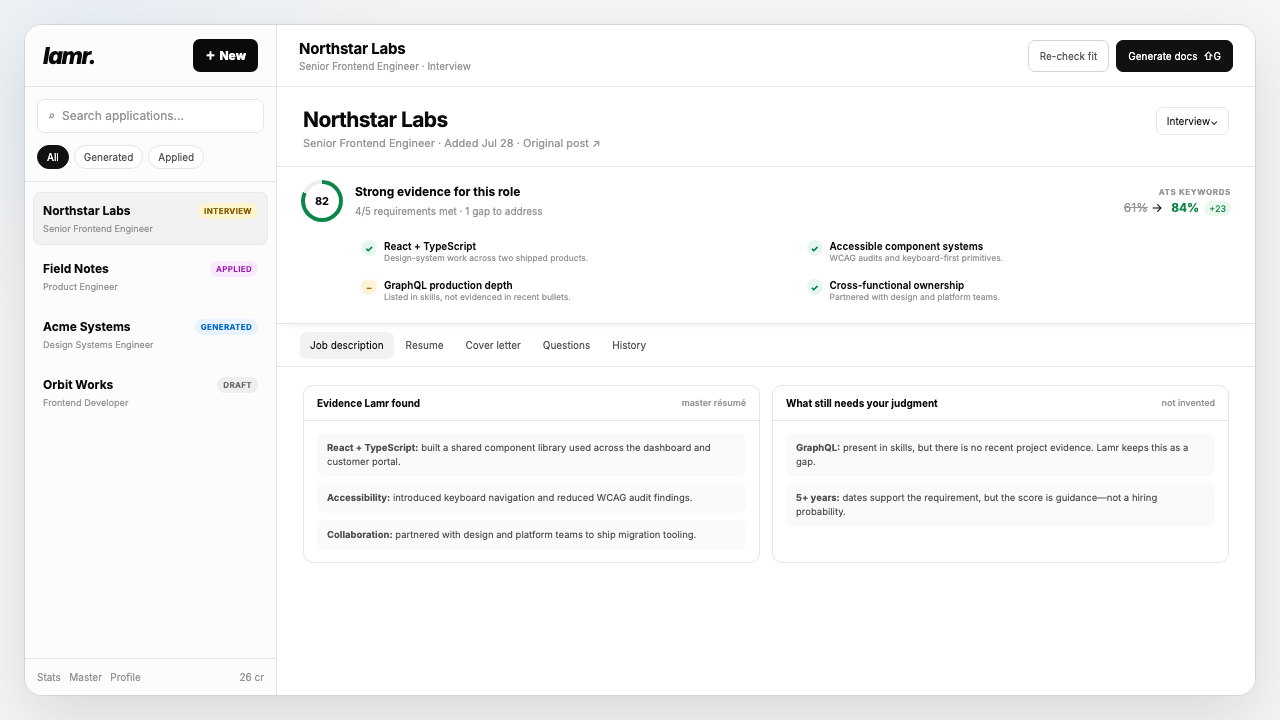Image resolution: width=1280 pixels, height=720 pixels.
Task: Open Profile in the sidebar footer
Action: 125,677
